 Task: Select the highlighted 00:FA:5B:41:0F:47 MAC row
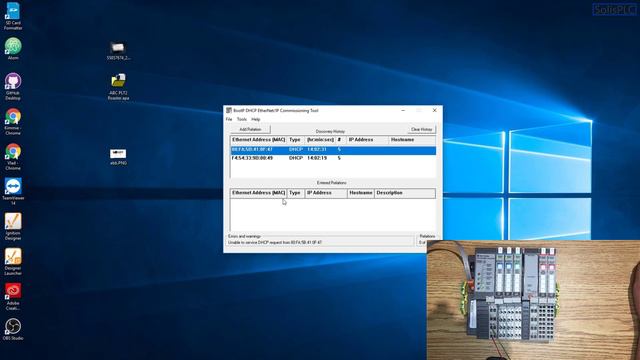point(333,150)
